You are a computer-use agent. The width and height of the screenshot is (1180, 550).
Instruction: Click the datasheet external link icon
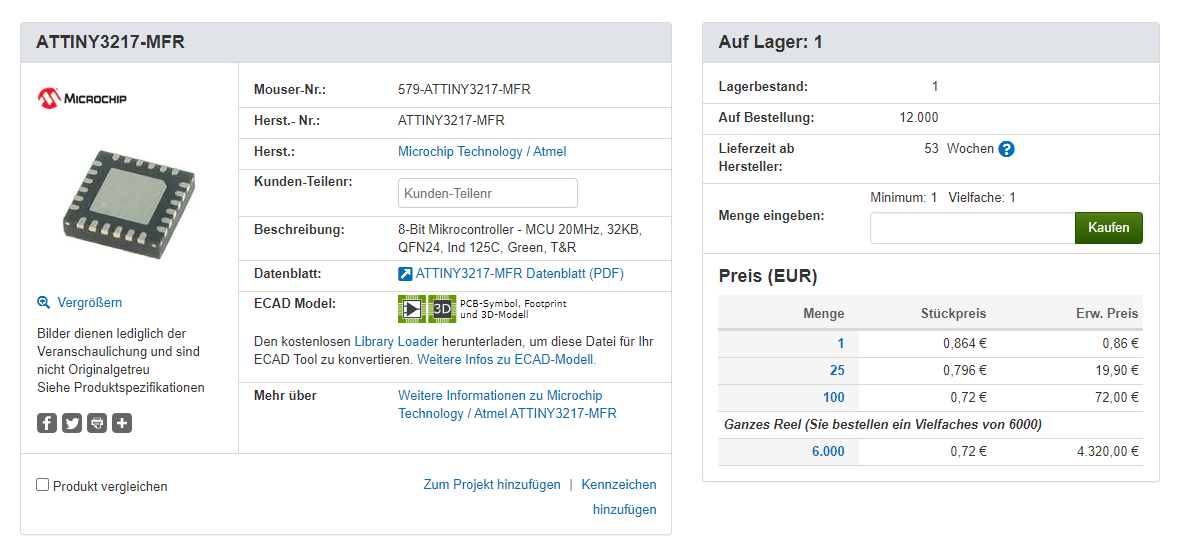click(405, 274)
